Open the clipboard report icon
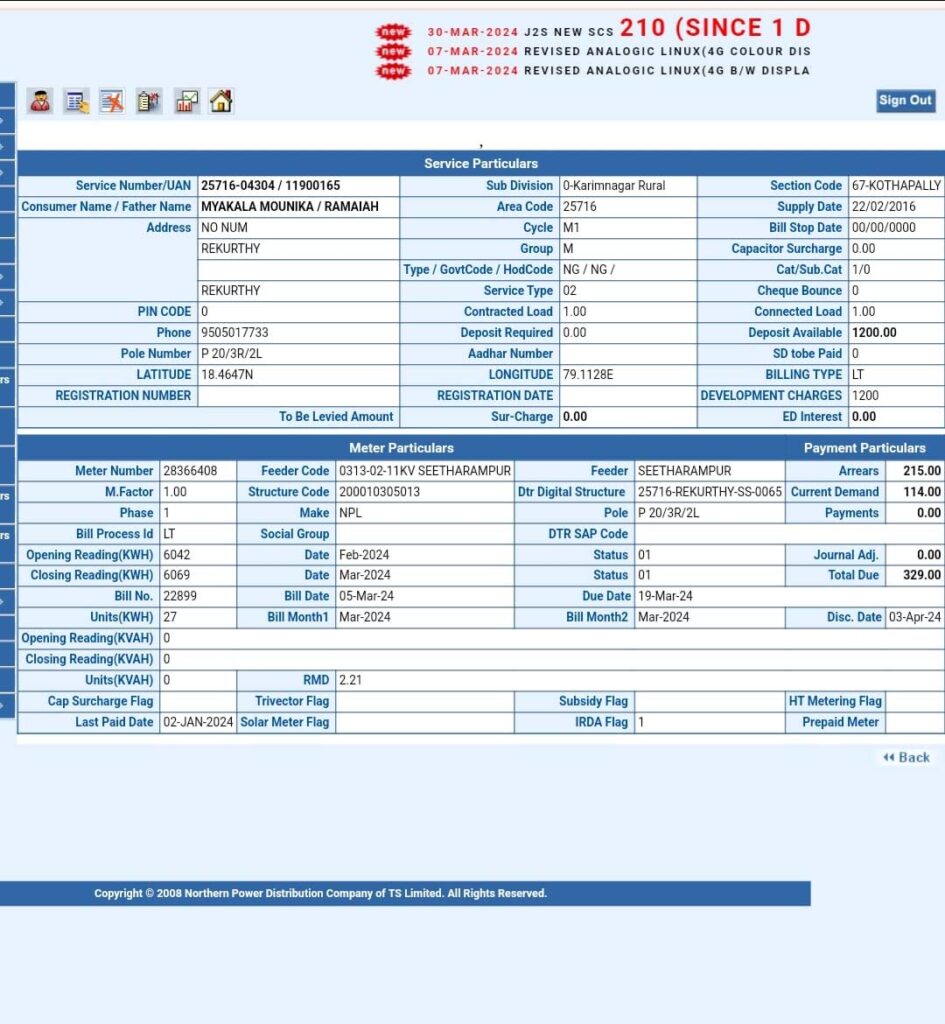 pos(149,101)
